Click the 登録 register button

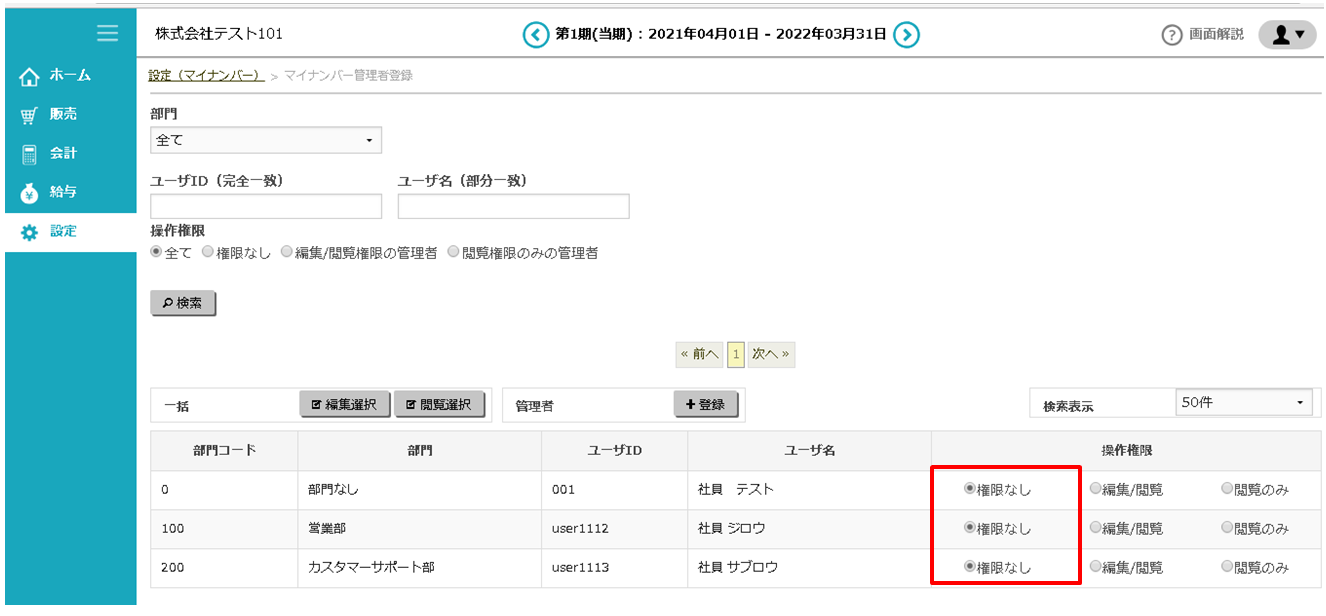pos(705,405)
